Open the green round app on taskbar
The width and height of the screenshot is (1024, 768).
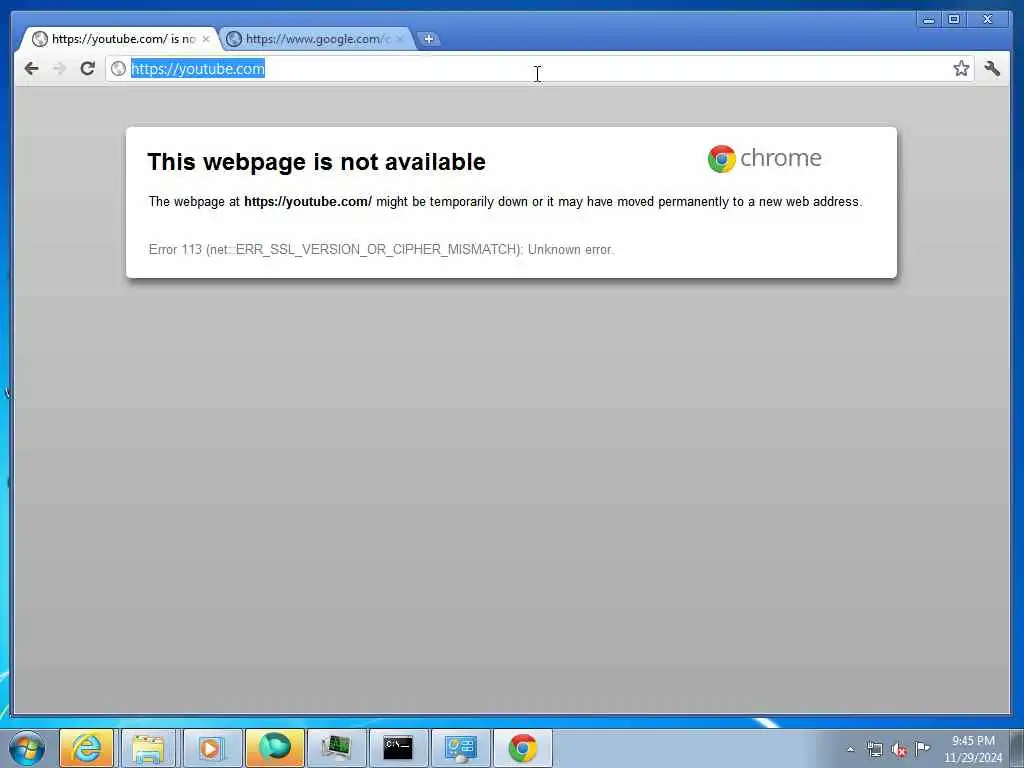click(x=274, y=748)
